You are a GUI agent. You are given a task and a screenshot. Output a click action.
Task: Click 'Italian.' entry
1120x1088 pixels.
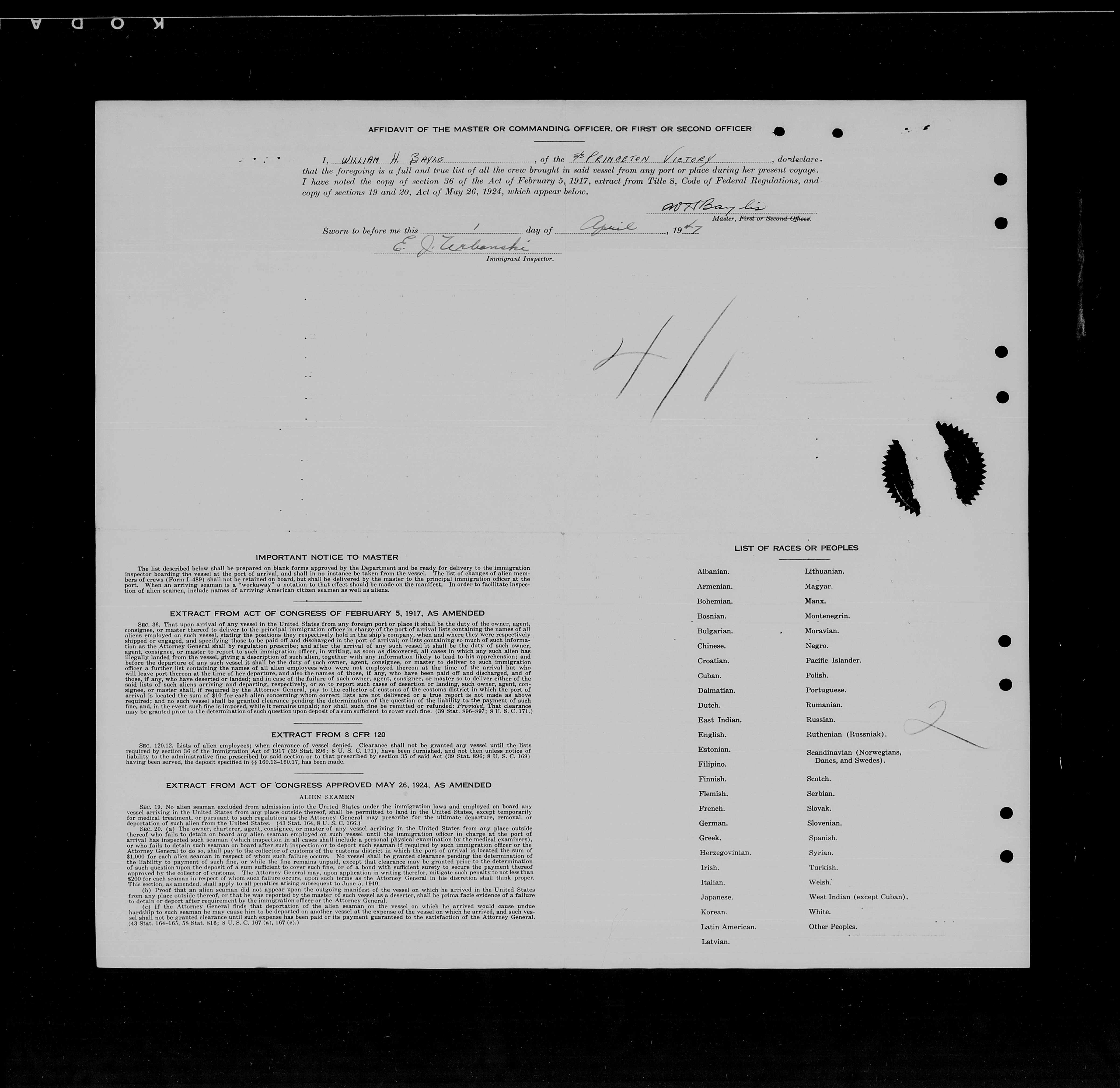(x=712, y=882)
